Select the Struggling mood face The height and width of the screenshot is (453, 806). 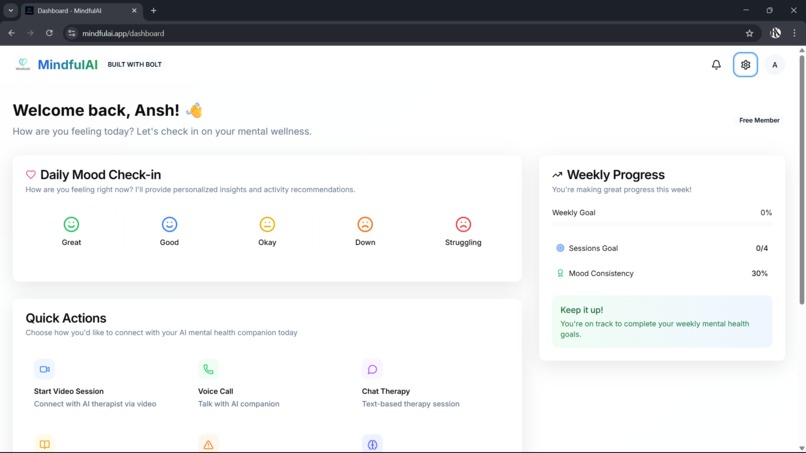coord(463,225)
